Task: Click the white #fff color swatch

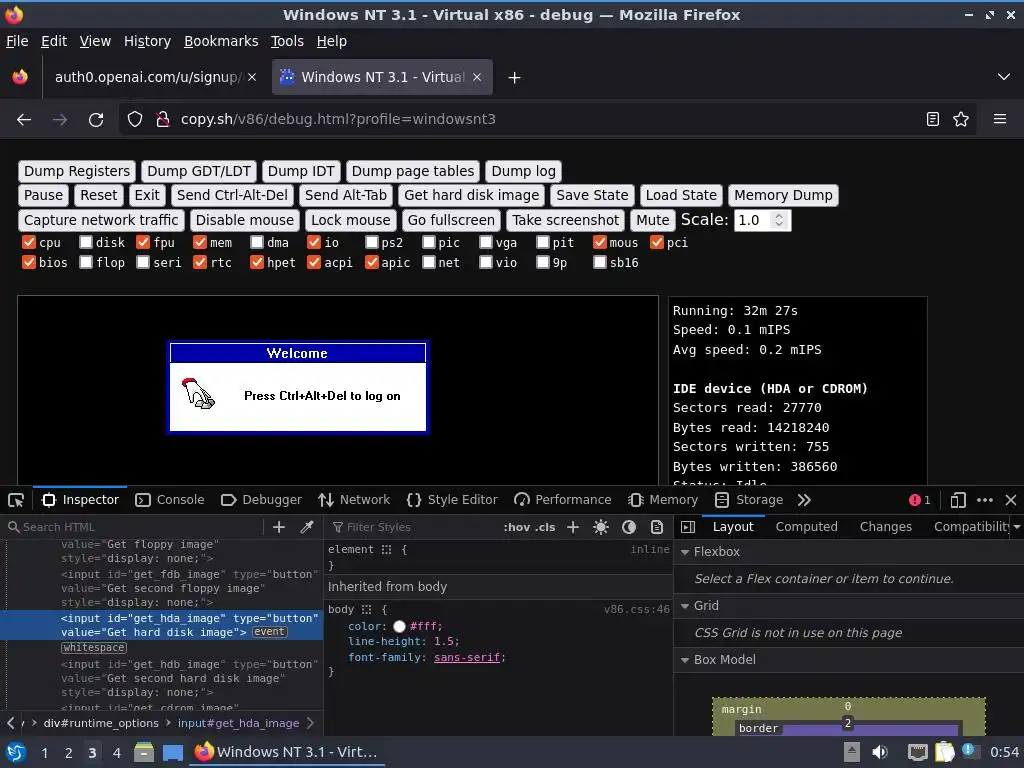Action: [399, 627]
